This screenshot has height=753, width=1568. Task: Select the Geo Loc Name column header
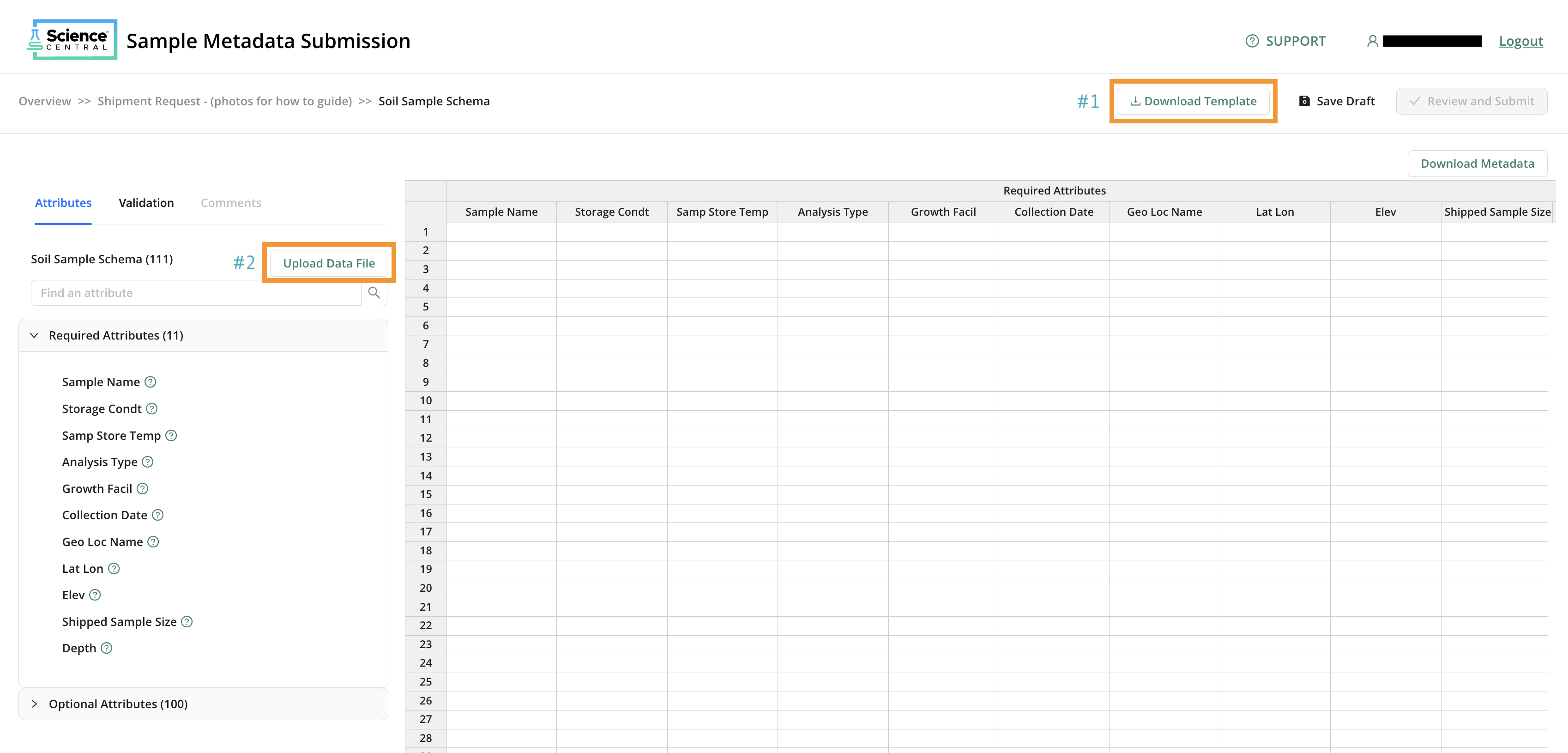(1164, 212)
